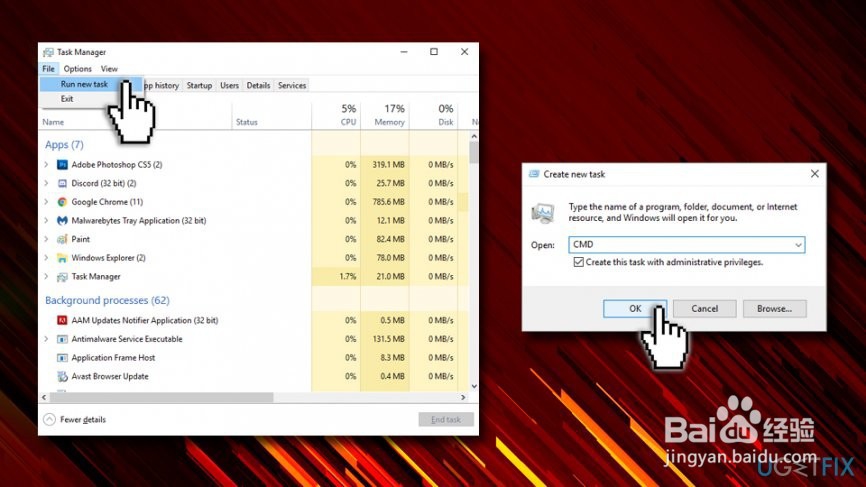The image size is (866, 487).
Task: Sort by the Disk column header
Action: tap(434, 115)
